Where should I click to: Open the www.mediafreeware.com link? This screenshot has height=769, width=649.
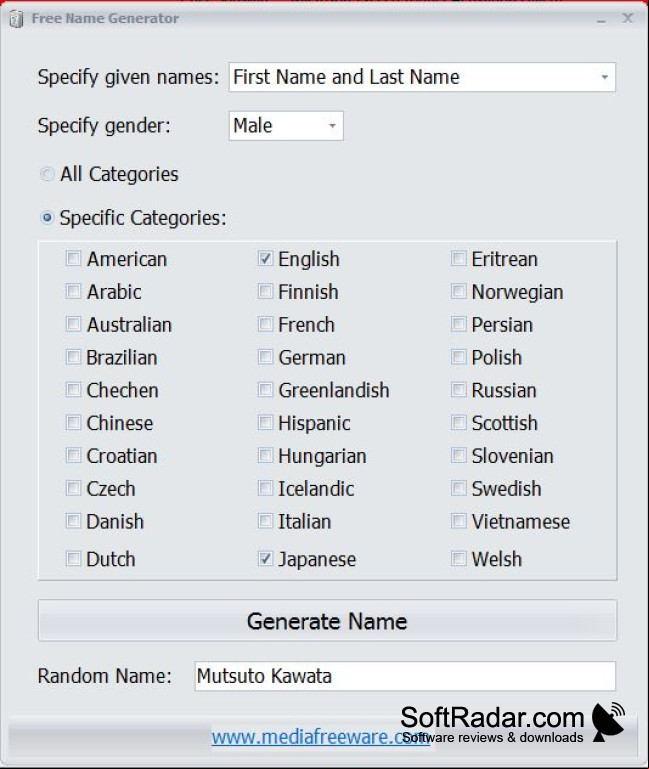pos(321,737)
